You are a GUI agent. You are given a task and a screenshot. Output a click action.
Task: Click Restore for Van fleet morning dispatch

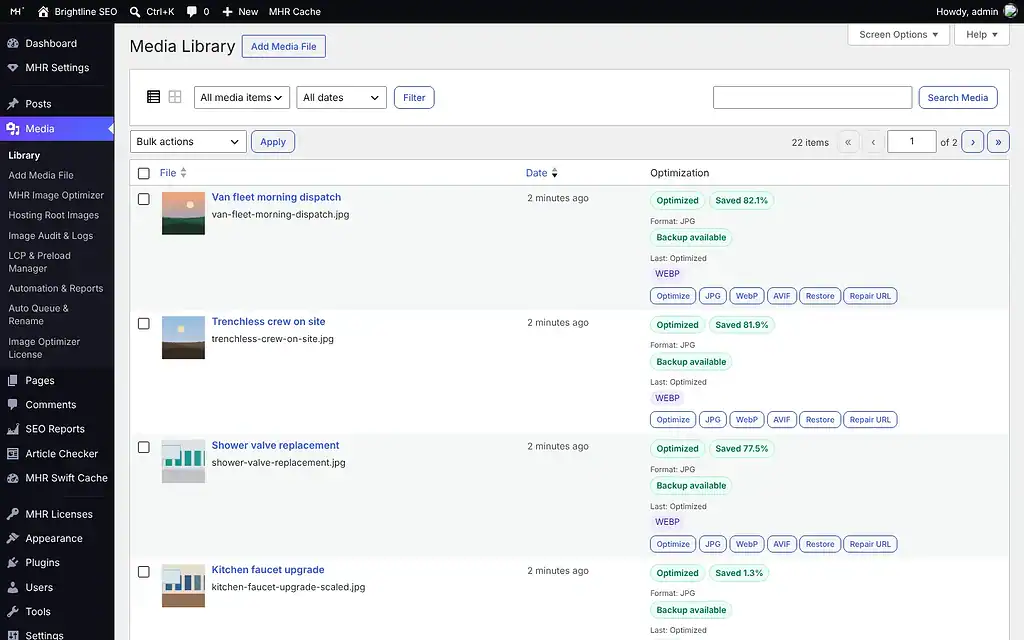820,296
